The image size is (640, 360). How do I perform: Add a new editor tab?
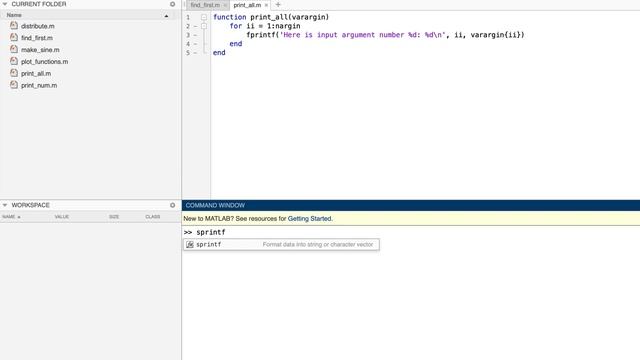[x=278, y=5]
